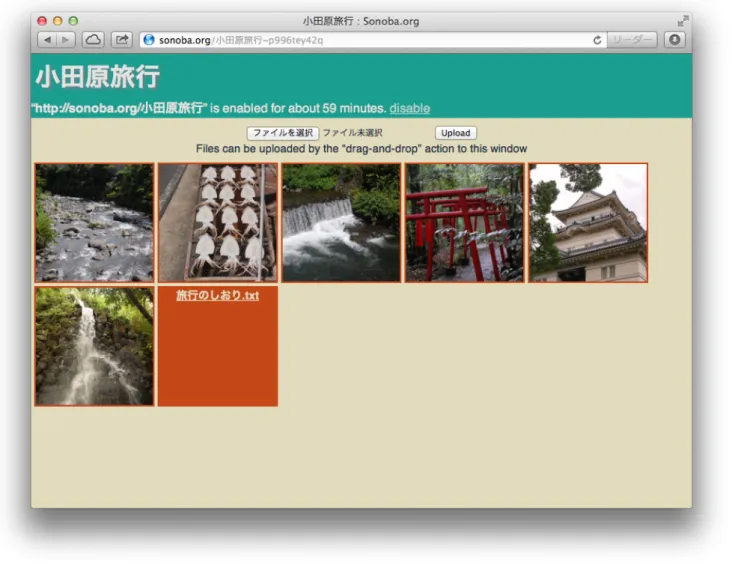Open the iCloud Tabs cloud icon
The image size is (732, 564).
pyautogui.click(x=93, y=40)
